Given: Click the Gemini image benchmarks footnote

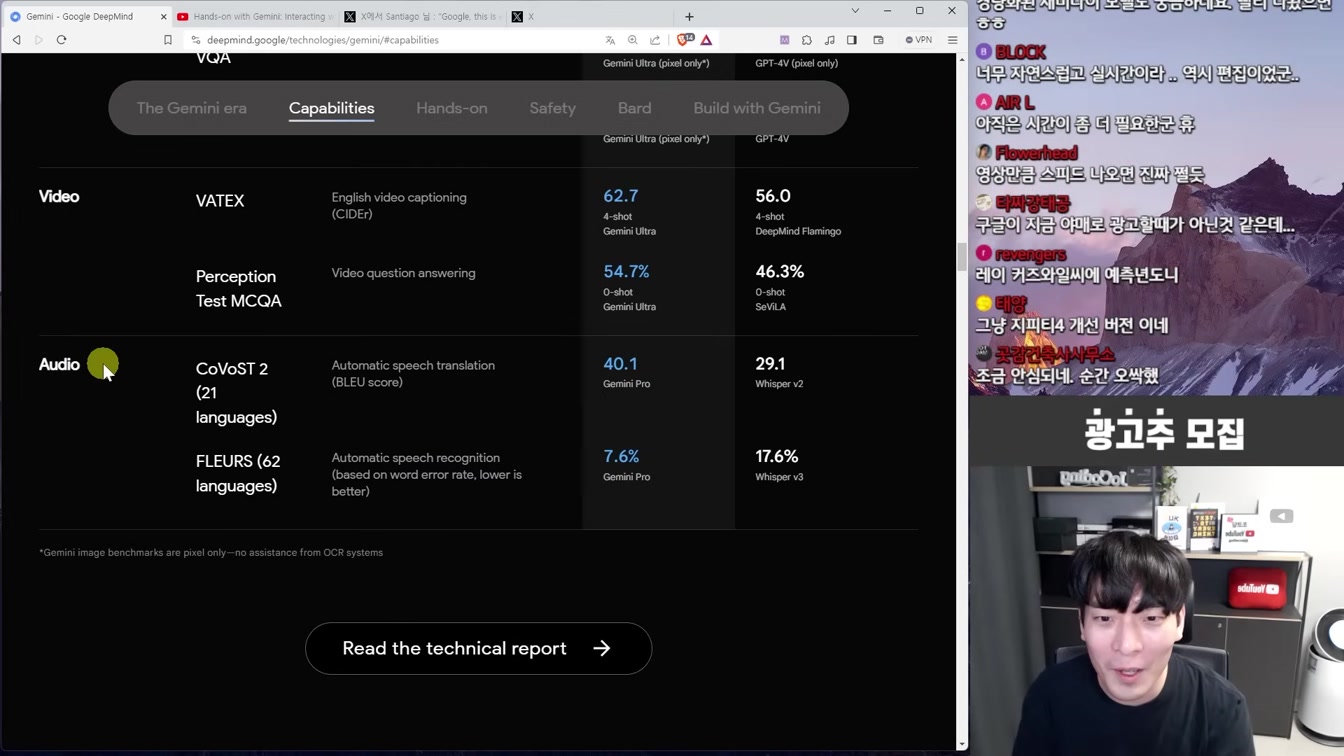Looking at the screenshot, I should coord(211,552).
